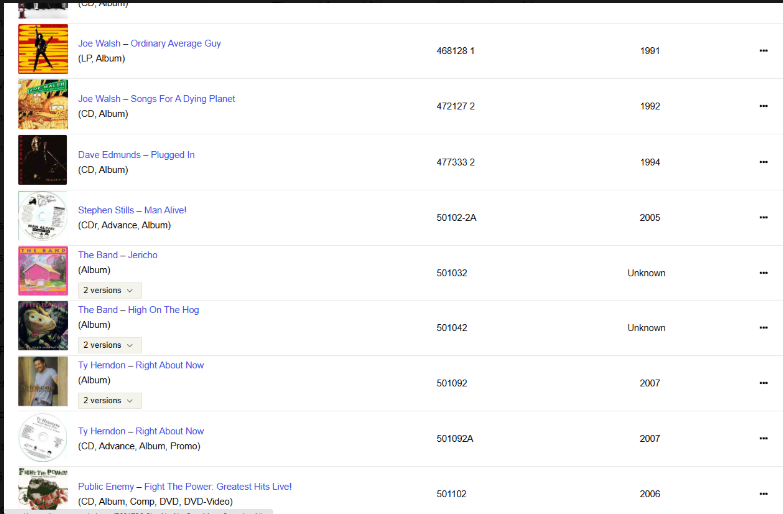Click the Songs For A Dying Planet cover thumbnail
The image size is (783, 514).
[x=43, y=104]
